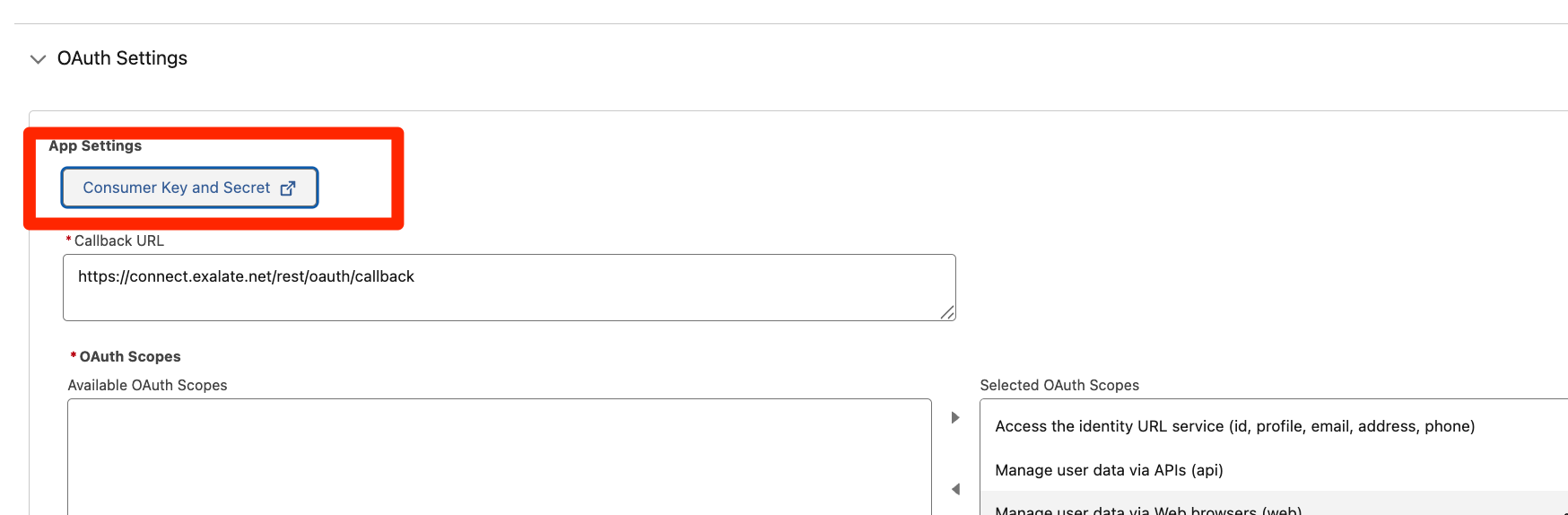Click the App Settings label
Screen dimensions: 1568x515
[x=95, y=145]
